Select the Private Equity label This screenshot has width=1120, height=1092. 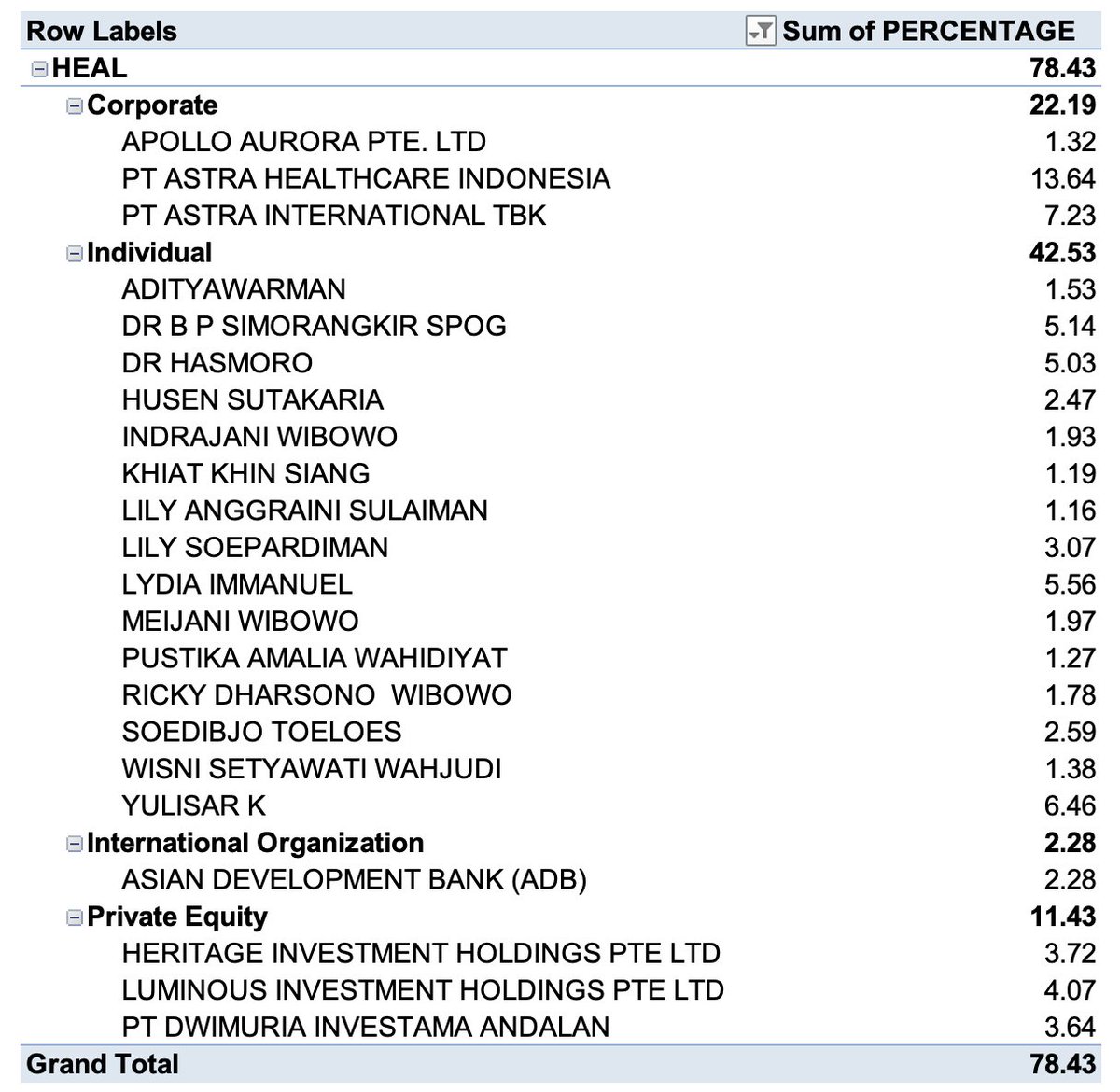(x=177, y=917)
